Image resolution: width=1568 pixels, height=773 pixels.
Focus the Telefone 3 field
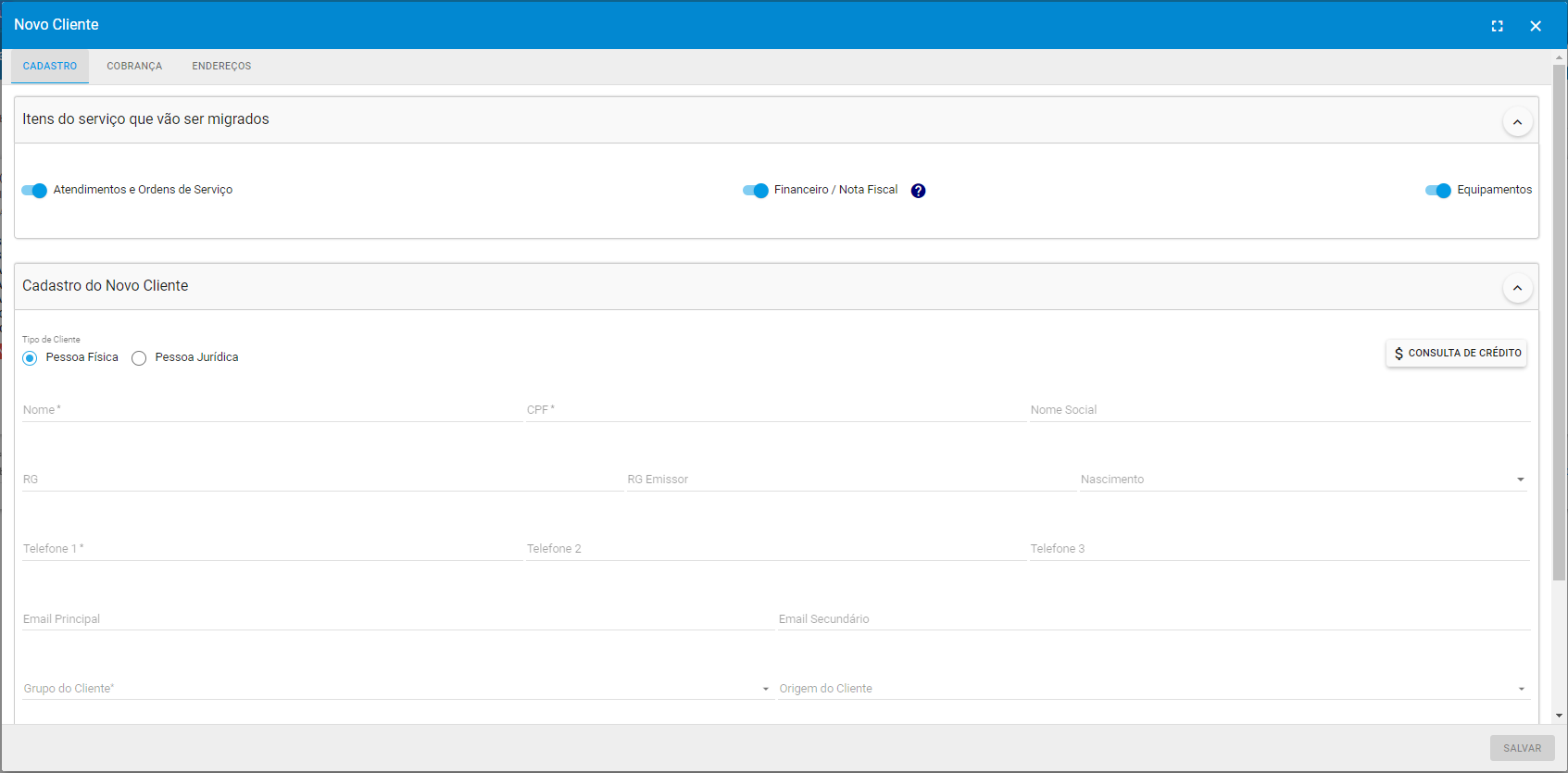1280,549
